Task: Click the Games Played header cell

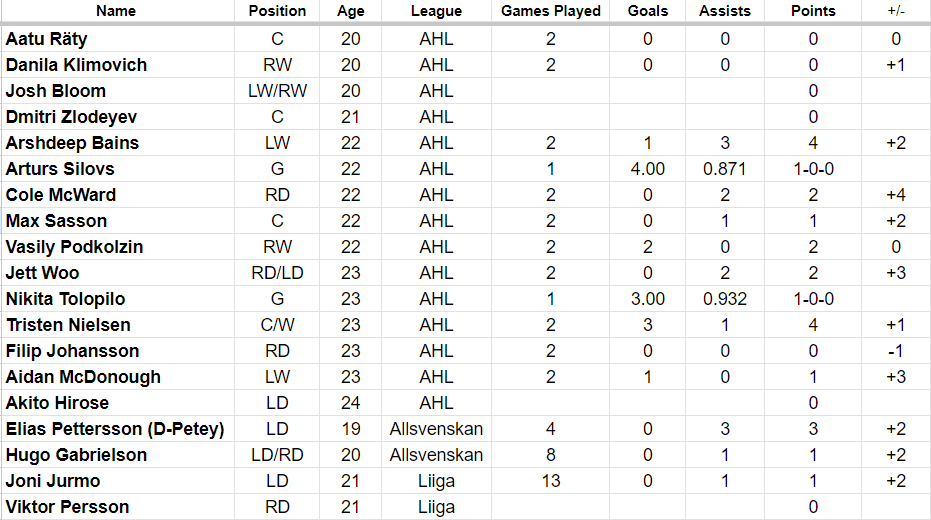Action: [x=551, y=11]
